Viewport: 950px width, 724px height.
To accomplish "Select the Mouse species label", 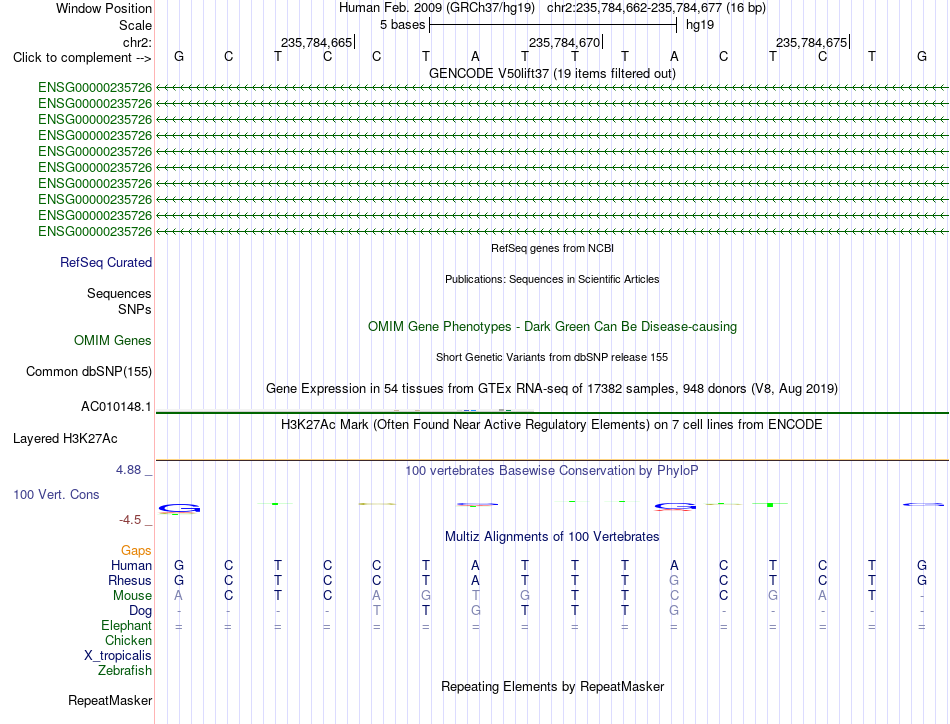I will click(132, 596).
